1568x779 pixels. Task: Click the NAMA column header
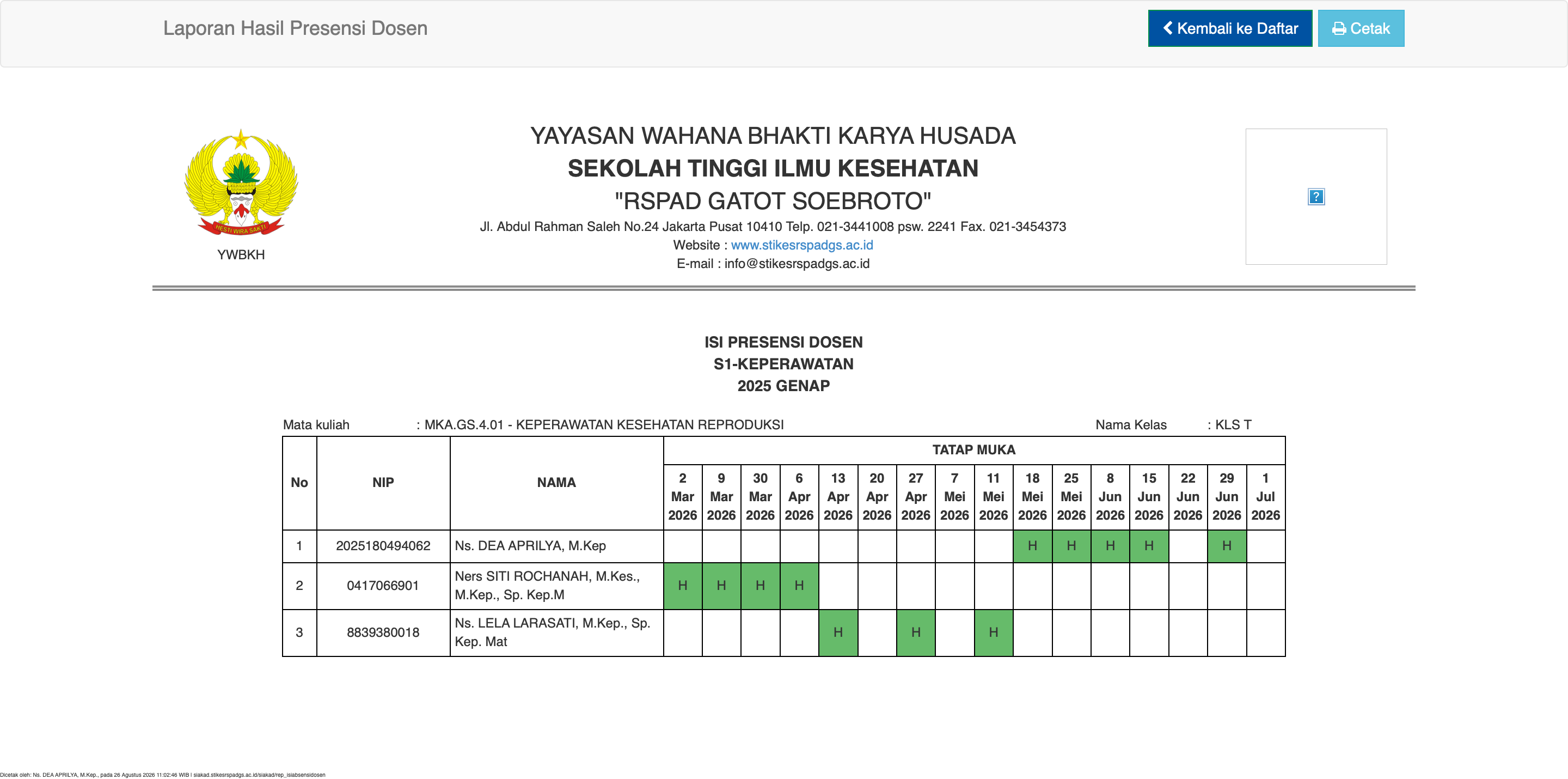tap(556, 483)
